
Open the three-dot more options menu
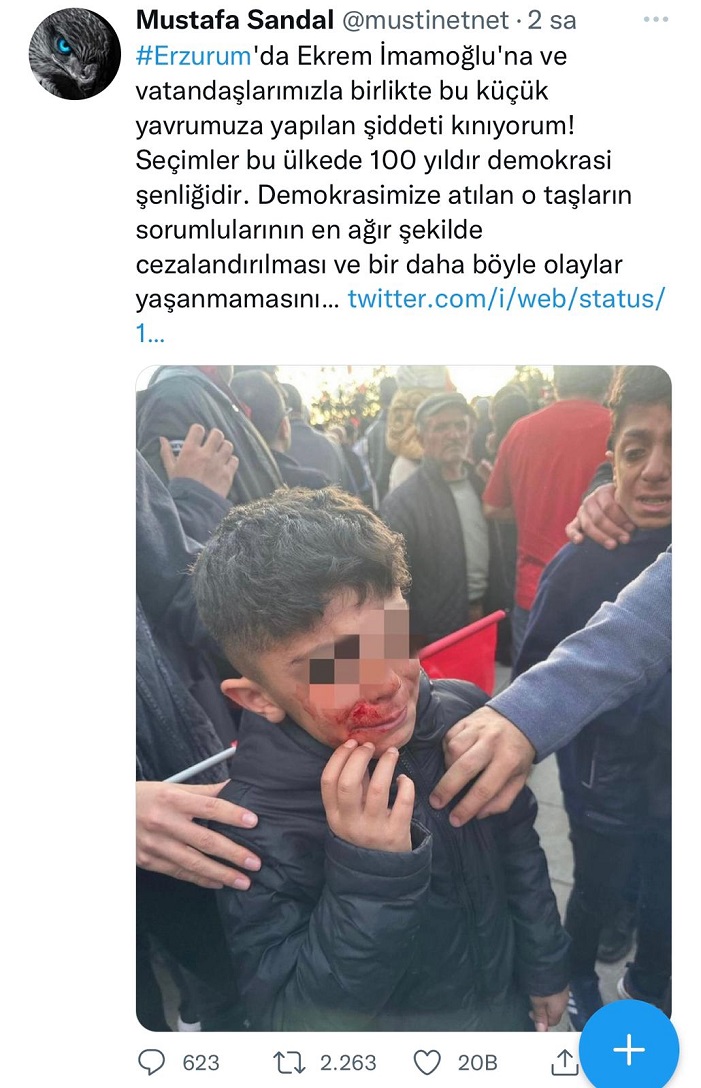(x=656, y=20)
